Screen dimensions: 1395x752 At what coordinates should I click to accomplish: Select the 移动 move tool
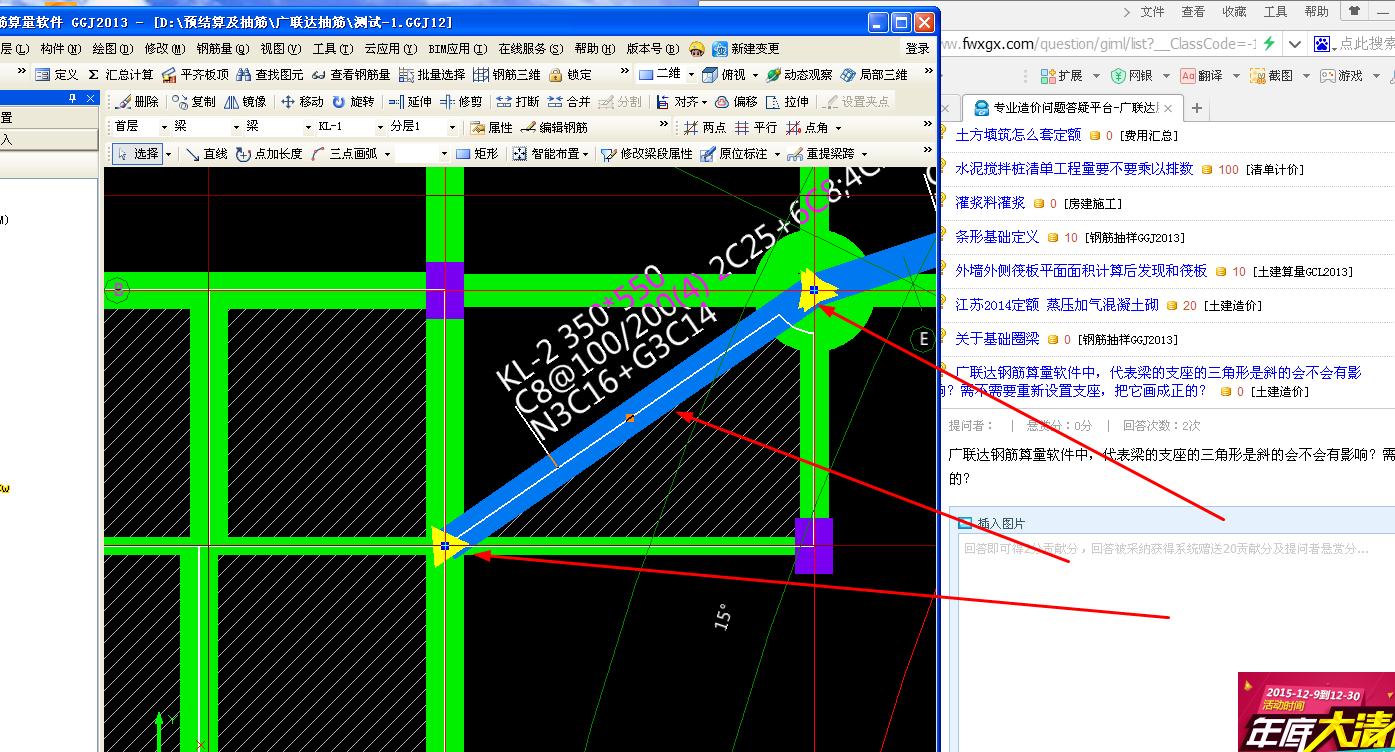pos(302,102)
